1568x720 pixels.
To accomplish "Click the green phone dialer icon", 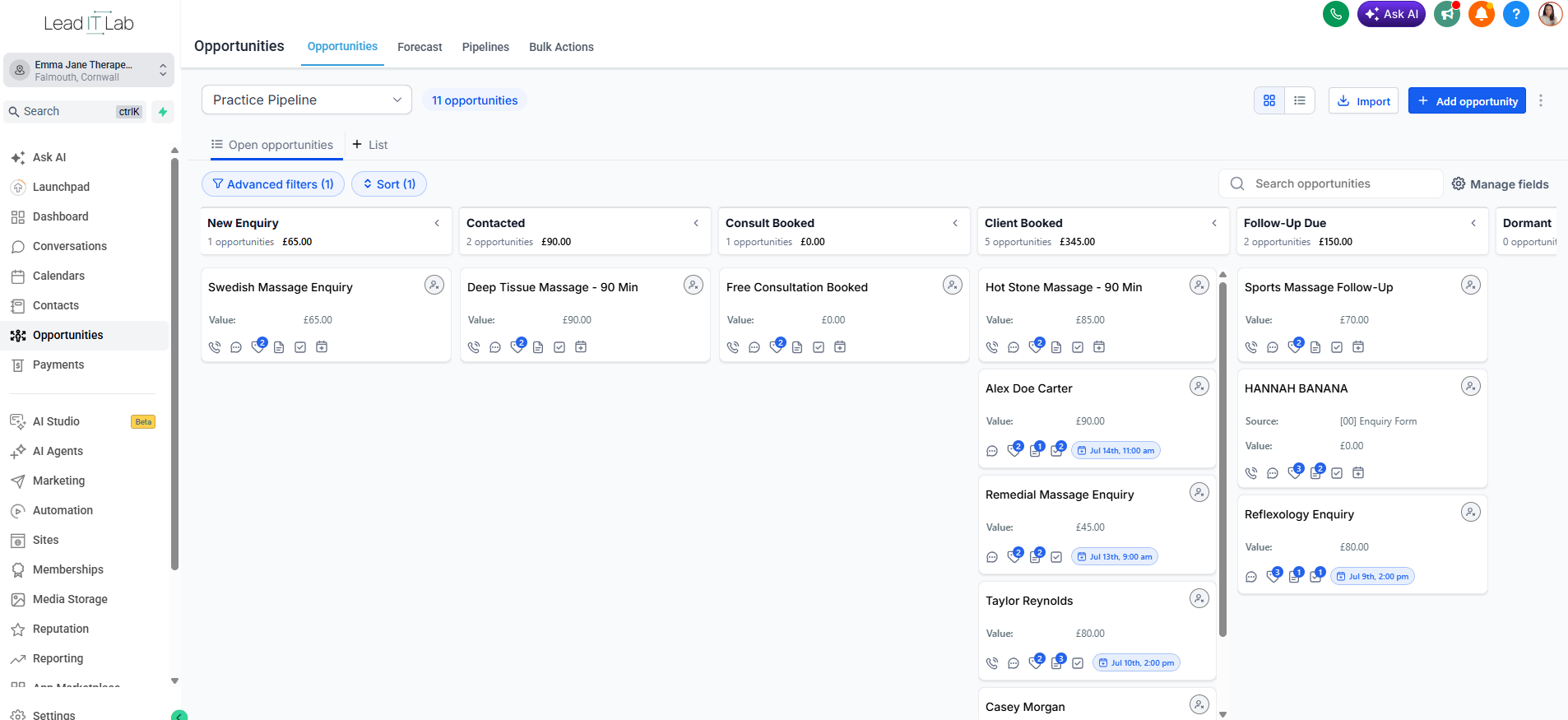I will click(x=1336, y=14).
